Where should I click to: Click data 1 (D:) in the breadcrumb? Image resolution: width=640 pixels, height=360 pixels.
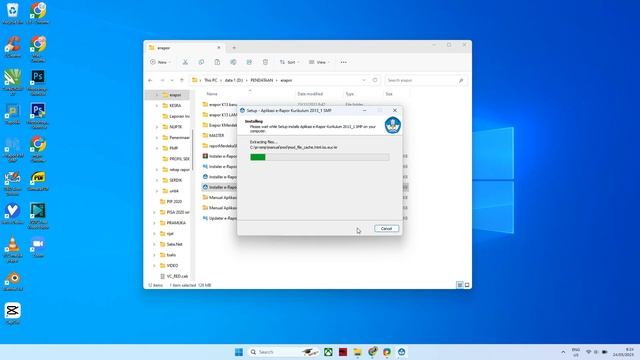tap(233, 80)
